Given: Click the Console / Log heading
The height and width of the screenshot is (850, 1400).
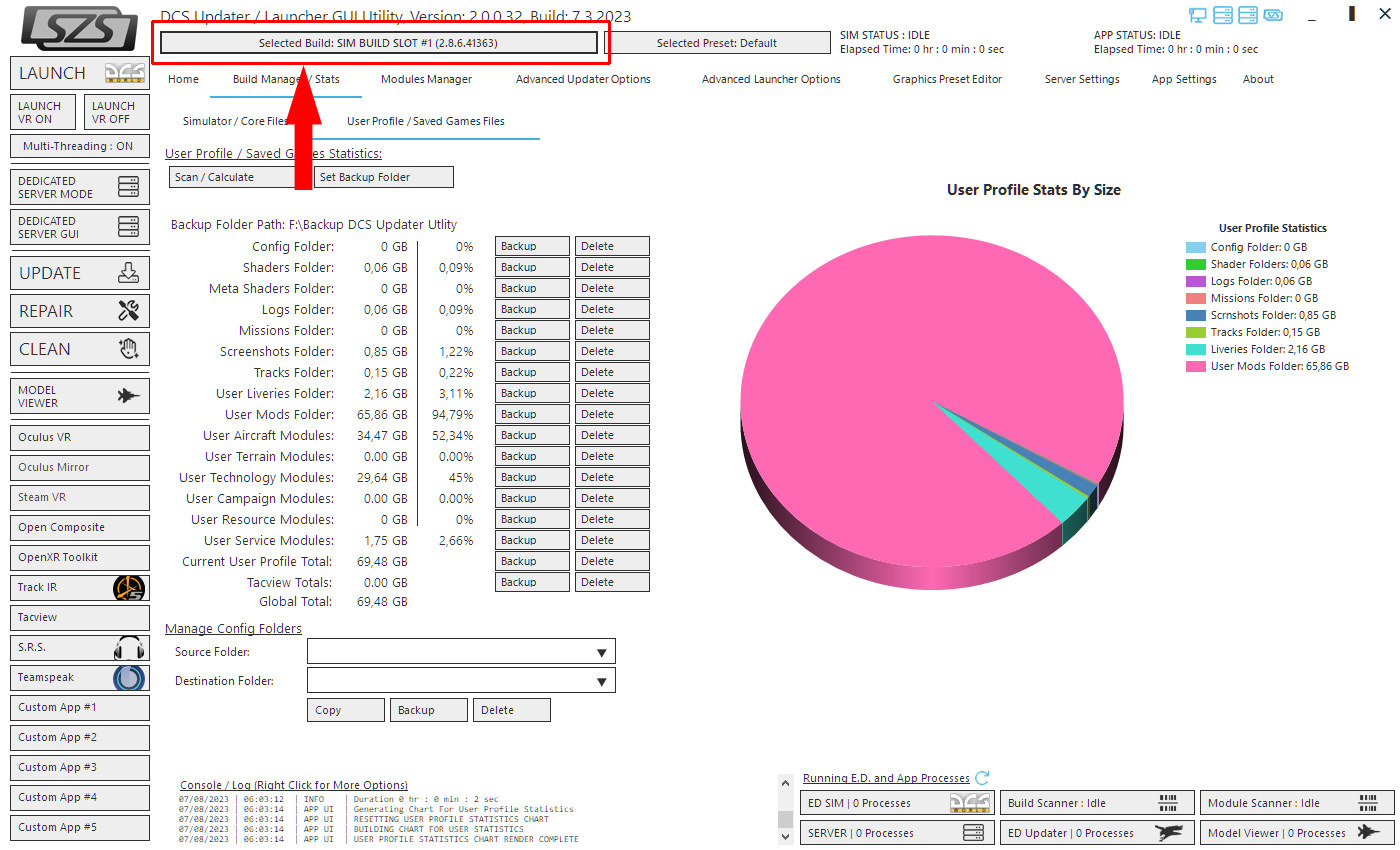Looking at the screenshot, I should click(x=294, y=785).
